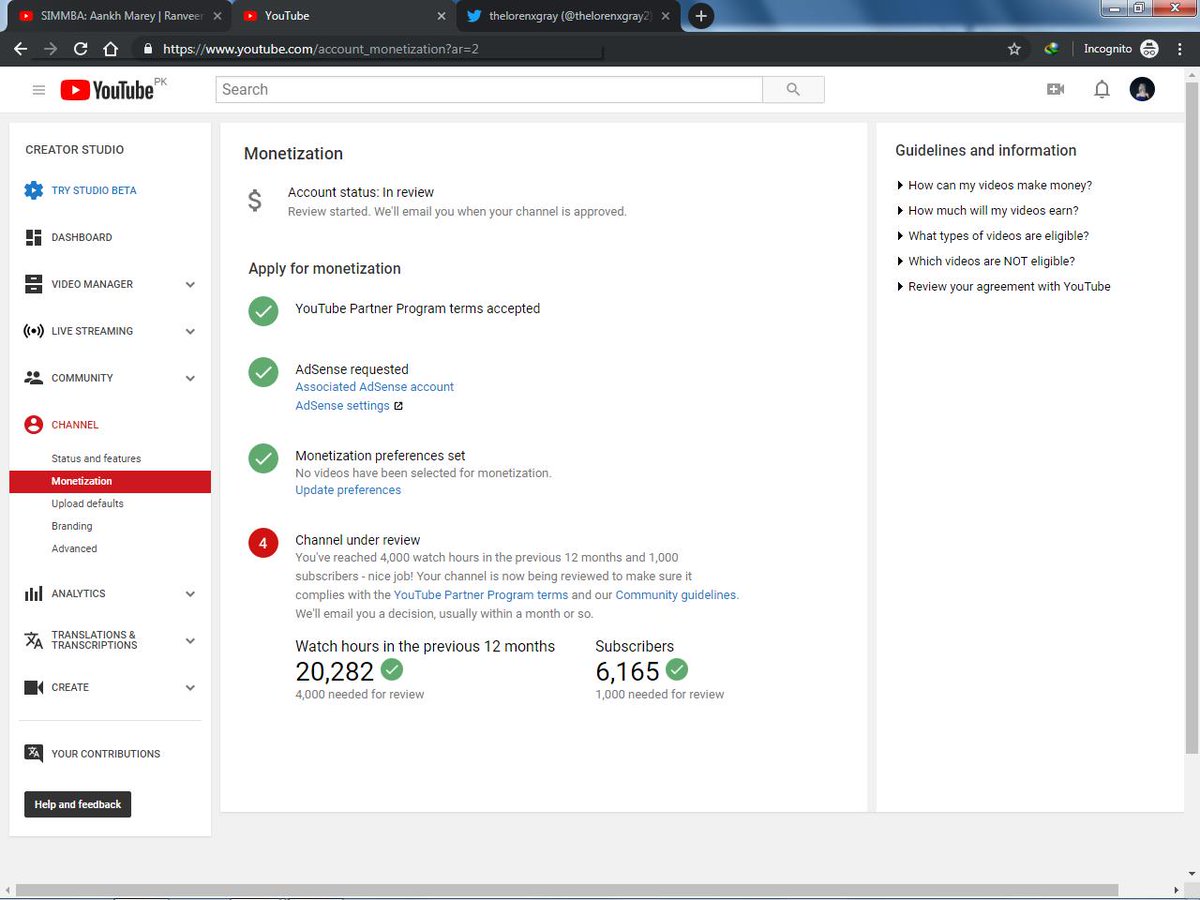Click the Dashboard grid icon
This screenshot has width=1200, height=900.
[34, 237]
